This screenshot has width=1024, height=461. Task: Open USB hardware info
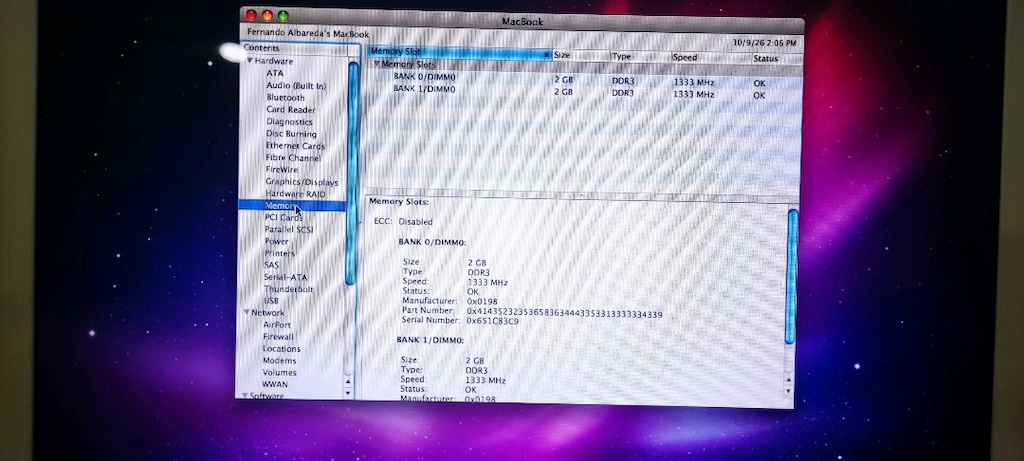tap(271, 300)
